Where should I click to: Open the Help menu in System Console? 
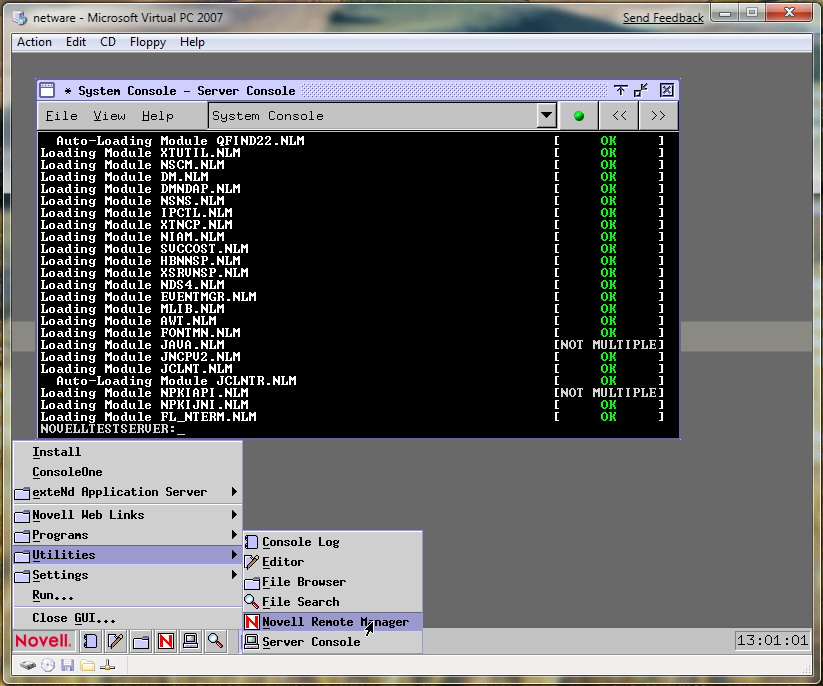pyautogui.click(x=157, y=116)
